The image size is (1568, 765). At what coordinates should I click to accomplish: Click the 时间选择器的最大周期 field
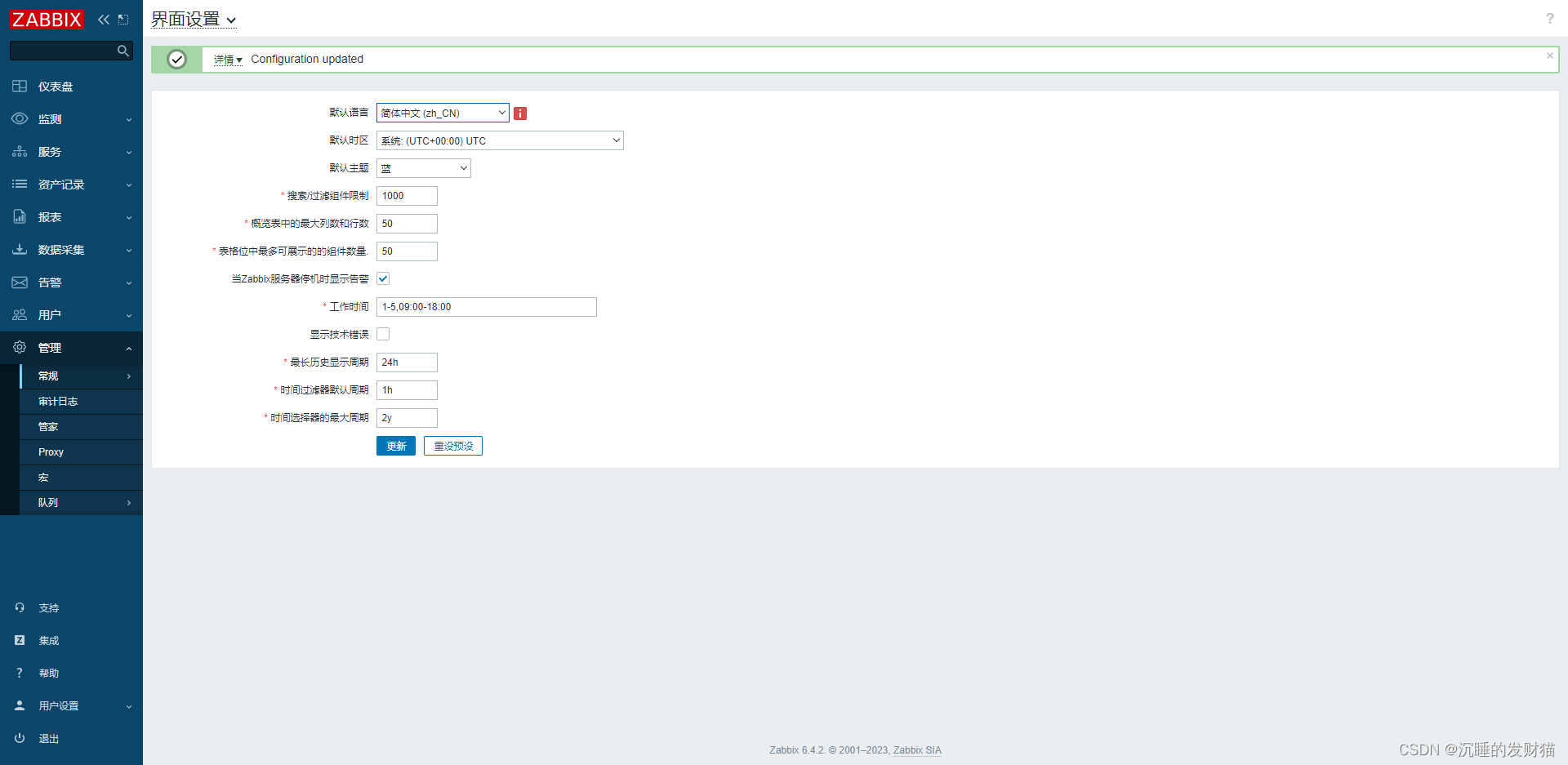407,418
